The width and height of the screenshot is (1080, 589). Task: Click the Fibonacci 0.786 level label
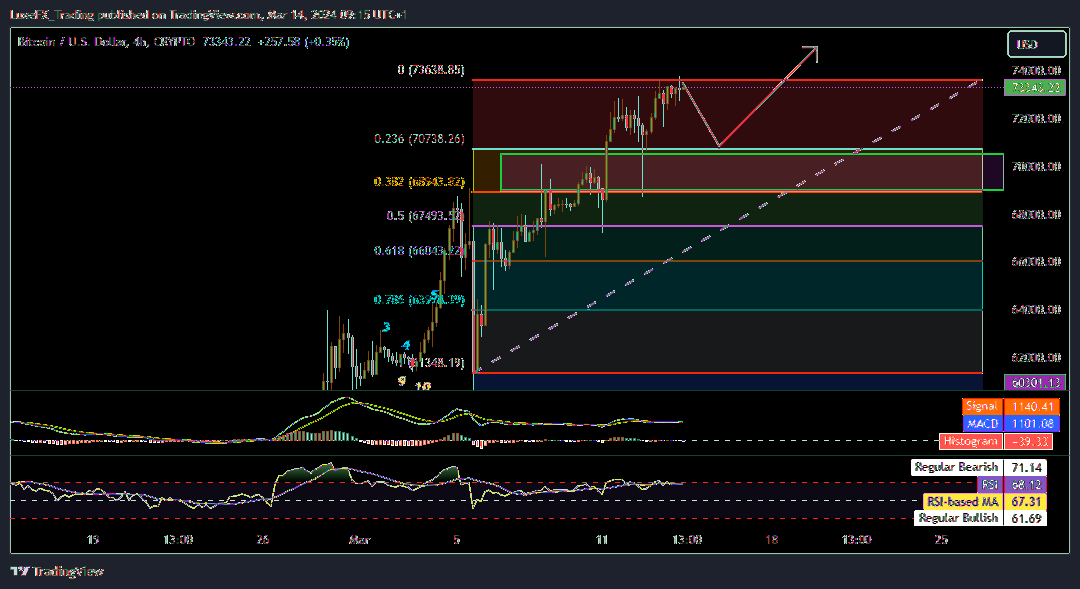419,300
